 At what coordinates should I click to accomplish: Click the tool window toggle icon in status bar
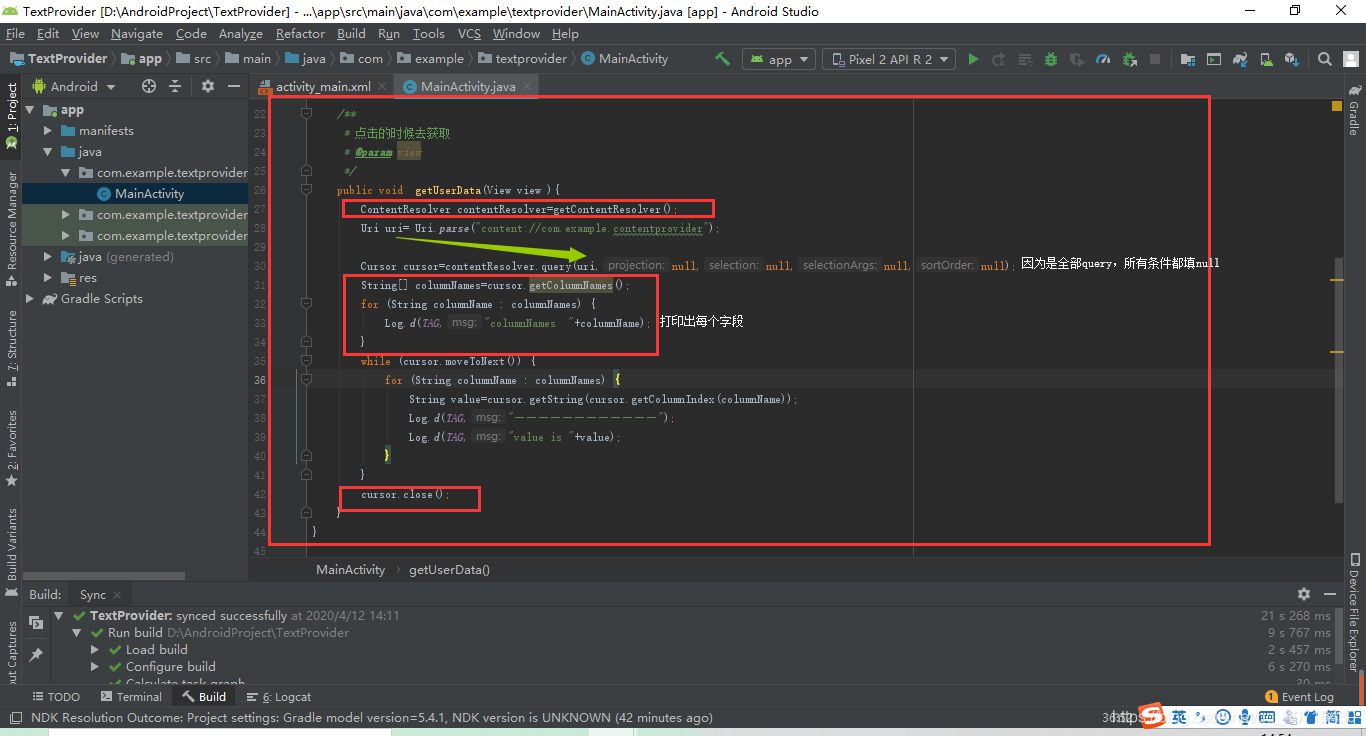pyautogui.click(x=14, y=717)
